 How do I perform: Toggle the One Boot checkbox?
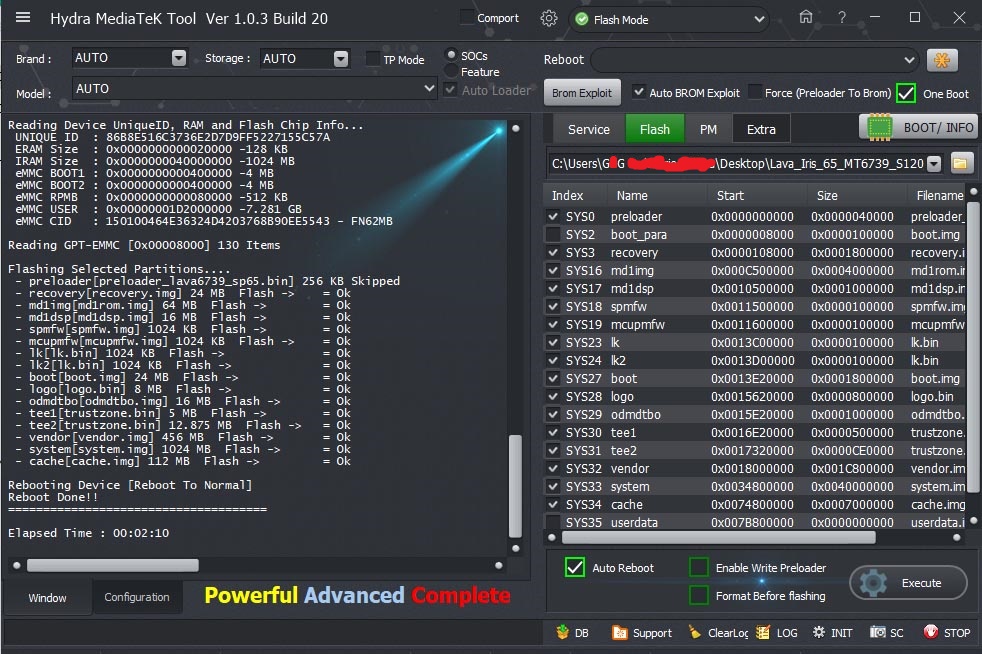(x=906, y=93)
